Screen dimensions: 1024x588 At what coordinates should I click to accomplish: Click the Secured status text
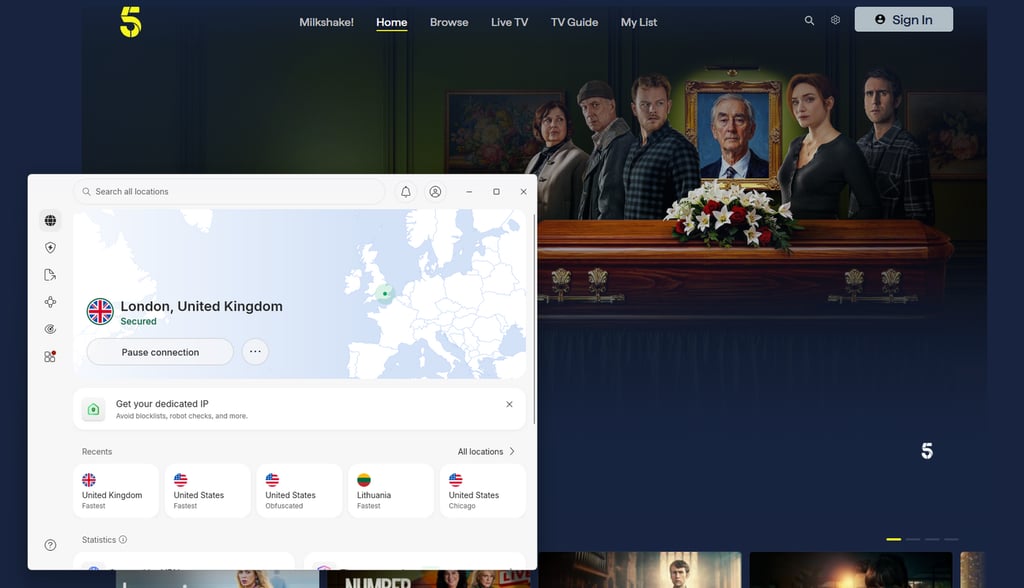point(138,321)
